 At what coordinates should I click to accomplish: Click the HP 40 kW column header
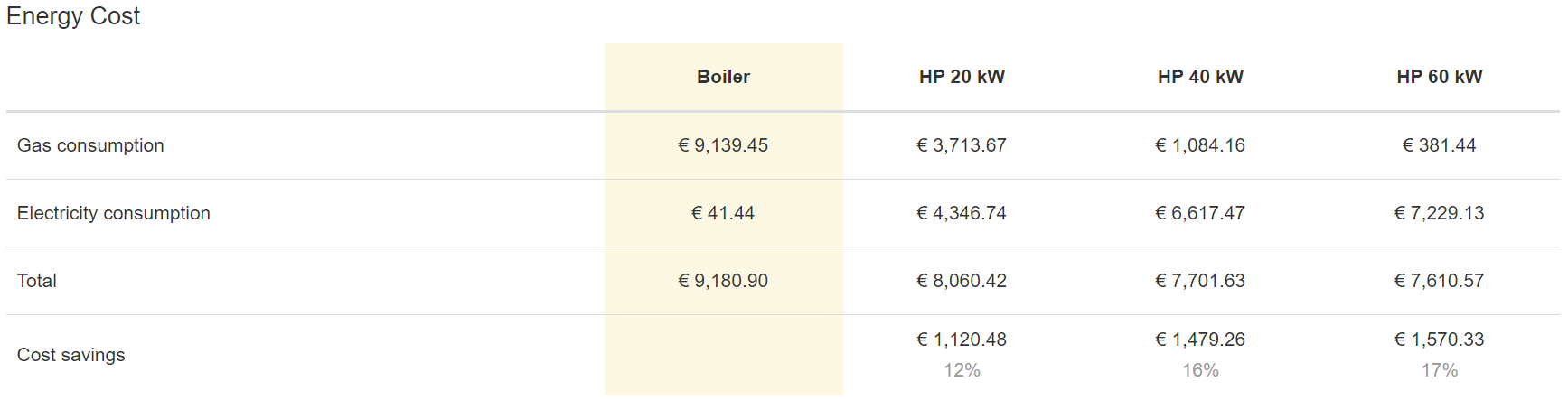[x=1200, y=77]
